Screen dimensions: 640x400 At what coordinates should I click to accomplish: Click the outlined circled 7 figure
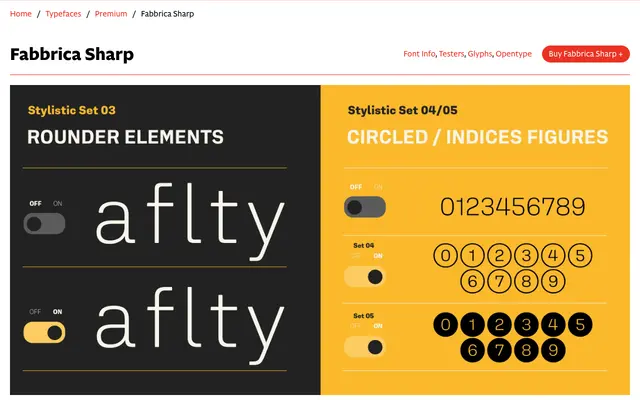point(499,281)
